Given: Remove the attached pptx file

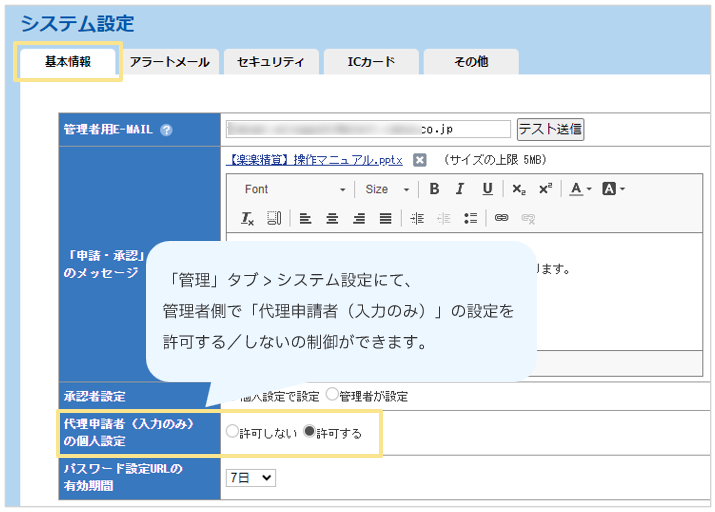Looking at the screenshot, I should [x=420, y=159].
